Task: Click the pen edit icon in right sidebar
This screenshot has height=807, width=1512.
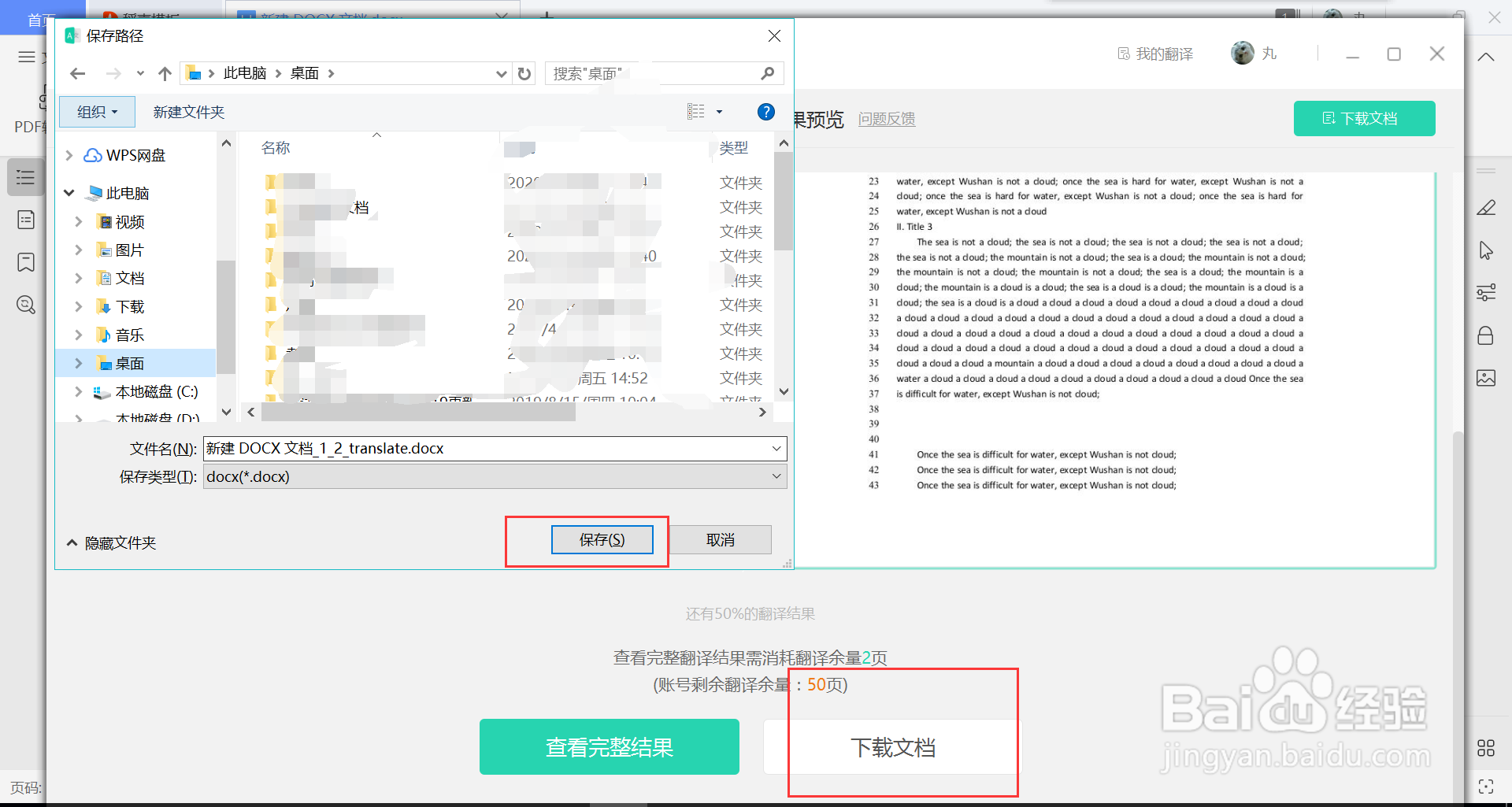Action: [1486, 208]
